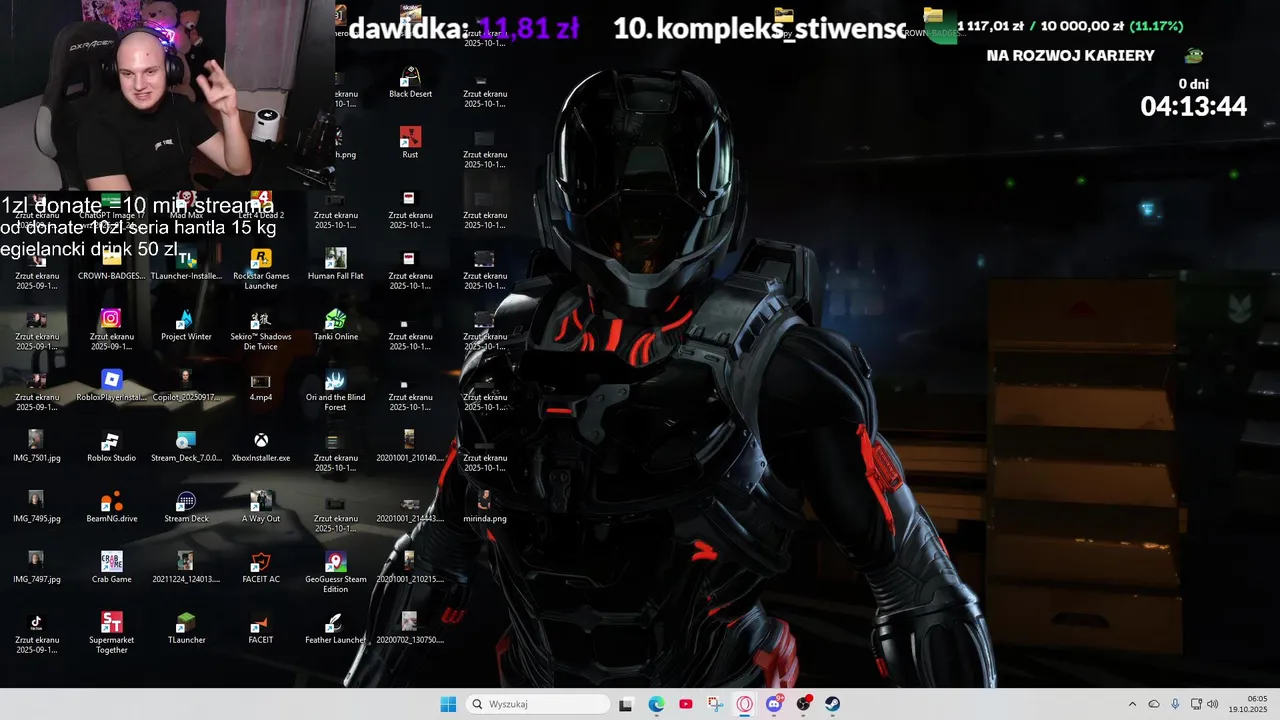Open the Black Desert desktop shortcut
The width and height of the screenshot is (1280, 720).
(x=410, y=83)
